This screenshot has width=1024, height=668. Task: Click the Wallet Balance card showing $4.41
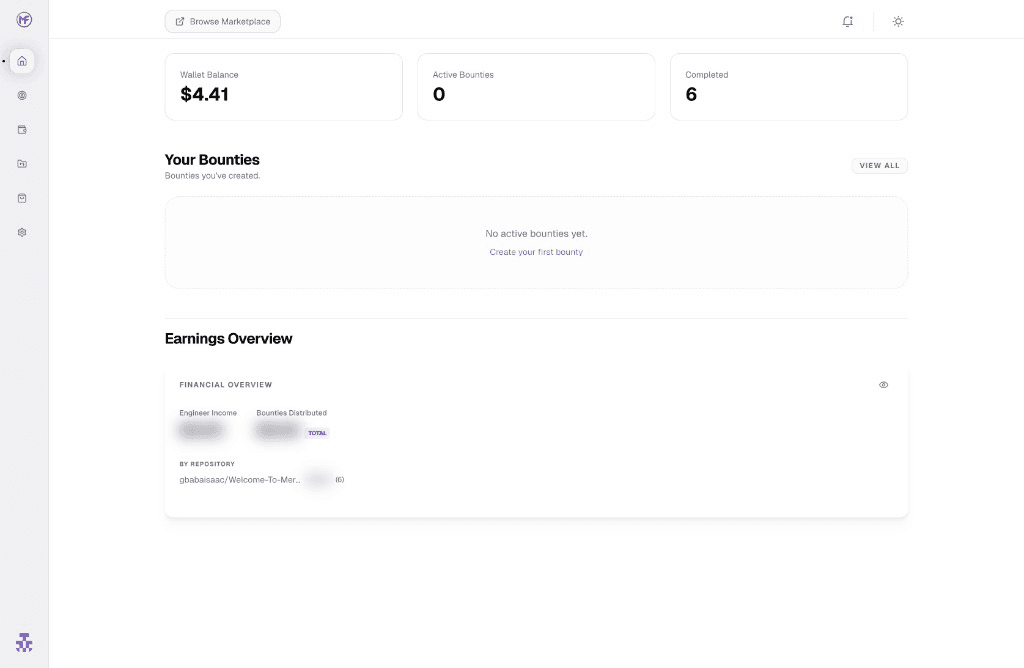[x=283, y=86]
